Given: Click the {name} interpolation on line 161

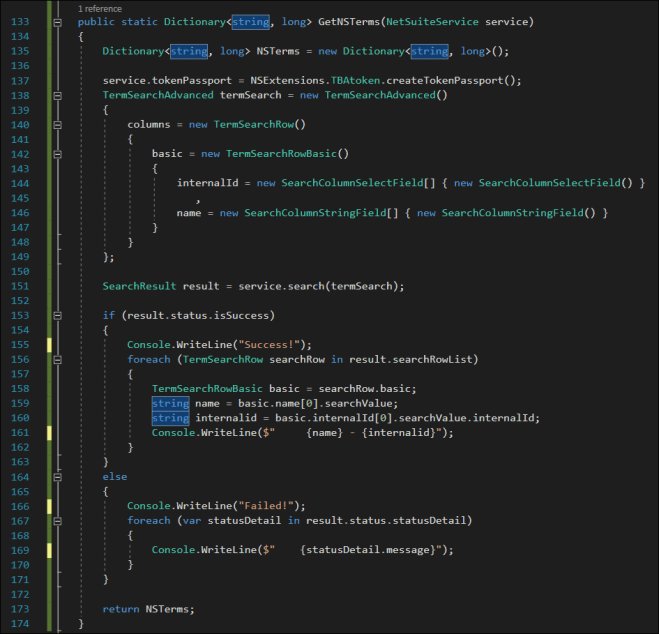Looking at the screenshot, I should coord(324,433).
